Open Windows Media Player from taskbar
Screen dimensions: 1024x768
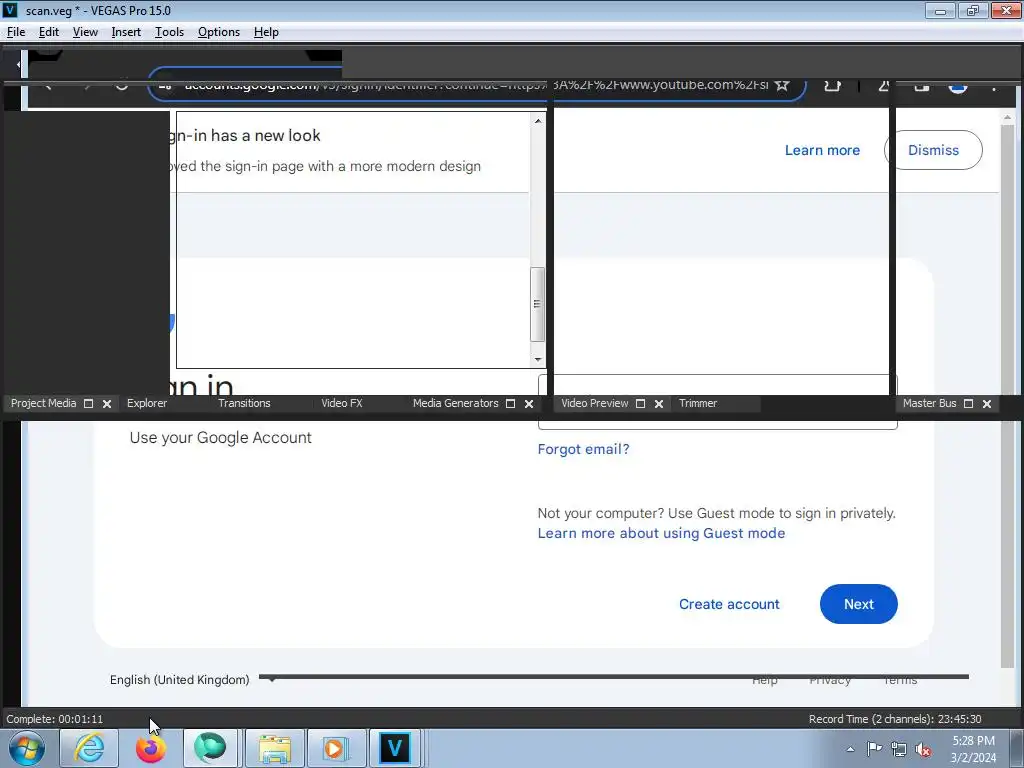(335, 748)
